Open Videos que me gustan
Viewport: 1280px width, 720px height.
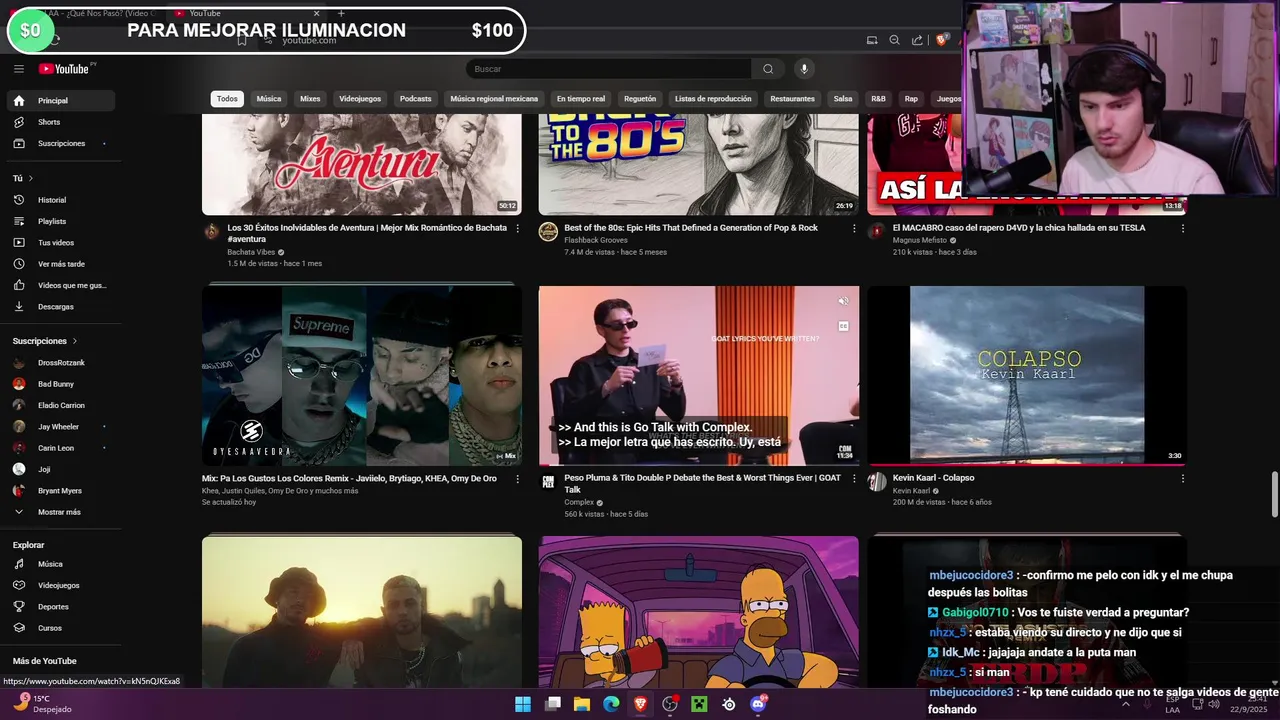pos(60,285)
